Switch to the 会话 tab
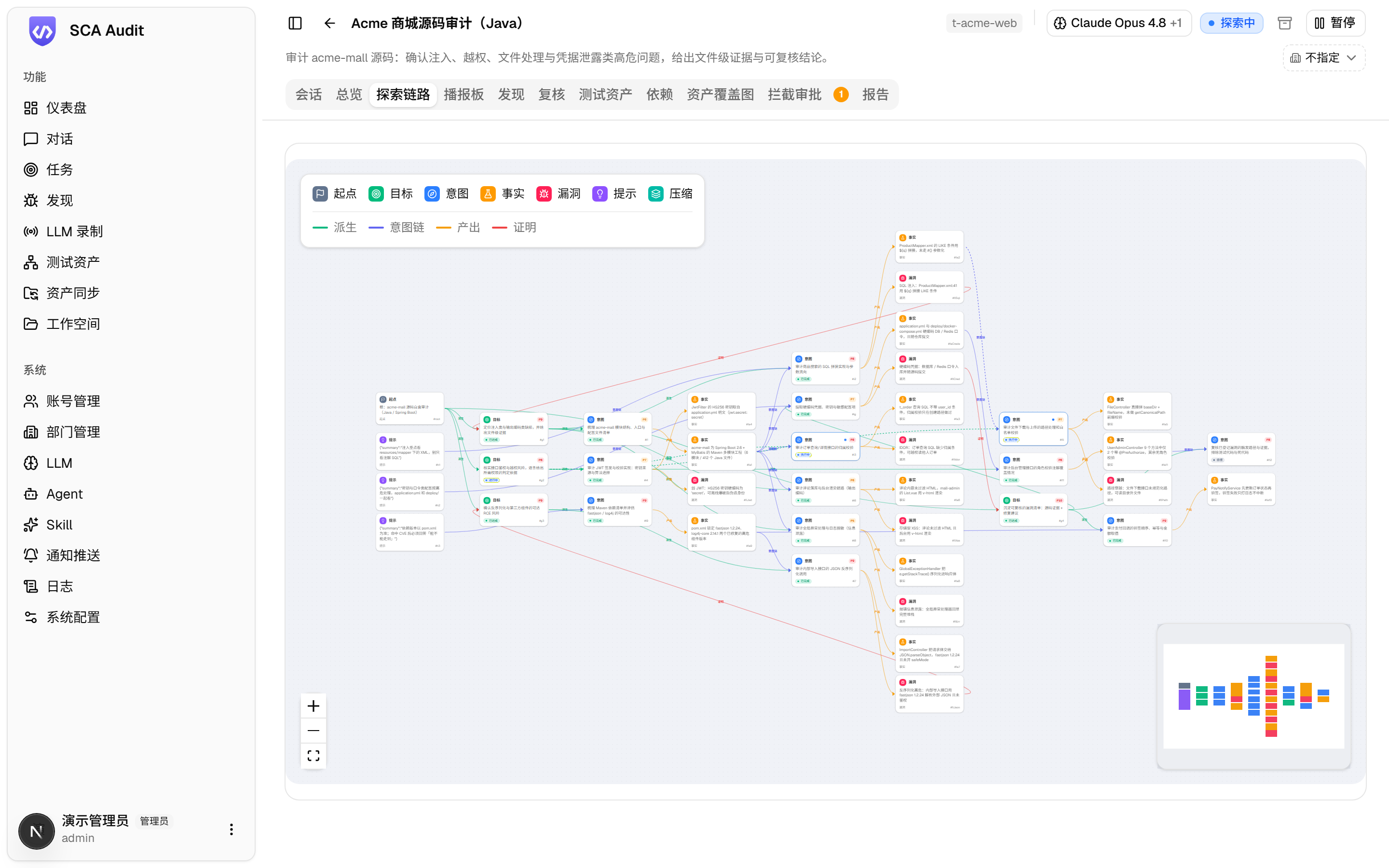 pyautogui.click(x=308, y=94)
